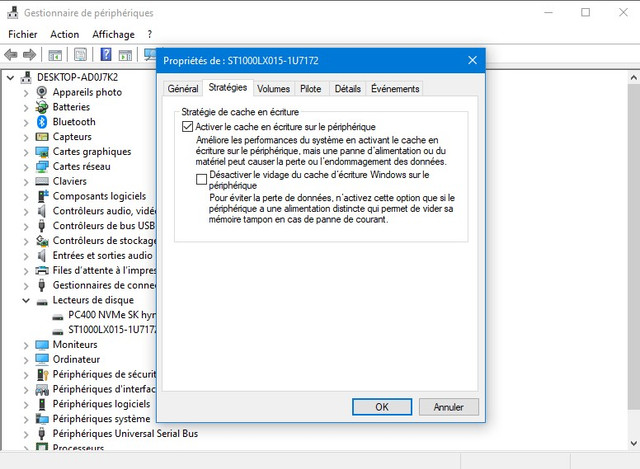Click the vertical scrollbar thumb
The width and height of the screenshot is (640, 469).
[633, 247]
